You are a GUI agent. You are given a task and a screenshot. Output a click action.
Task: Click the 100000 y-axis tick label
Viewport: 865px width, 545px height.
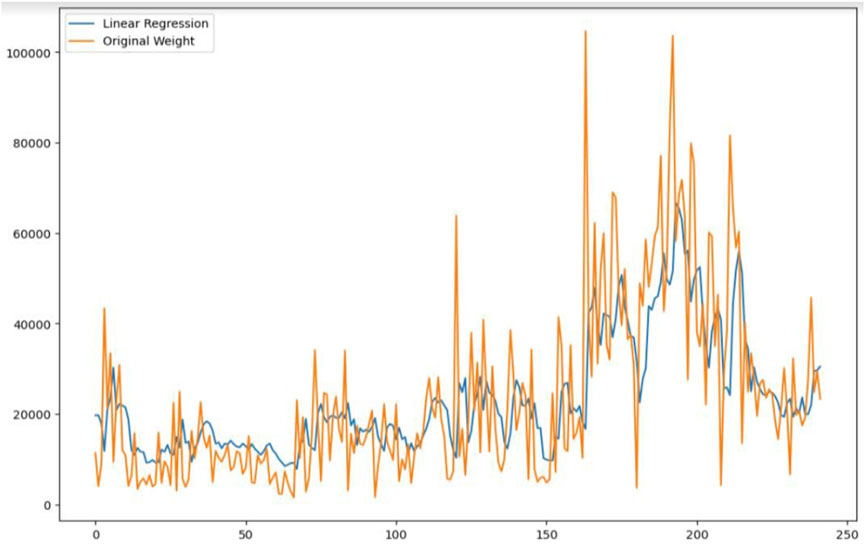(x=28, y=53)
